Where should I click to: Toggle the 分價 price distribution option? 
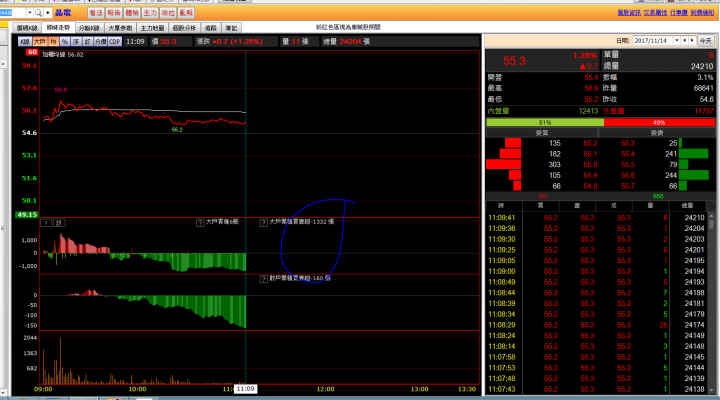[x=101, y=41]
